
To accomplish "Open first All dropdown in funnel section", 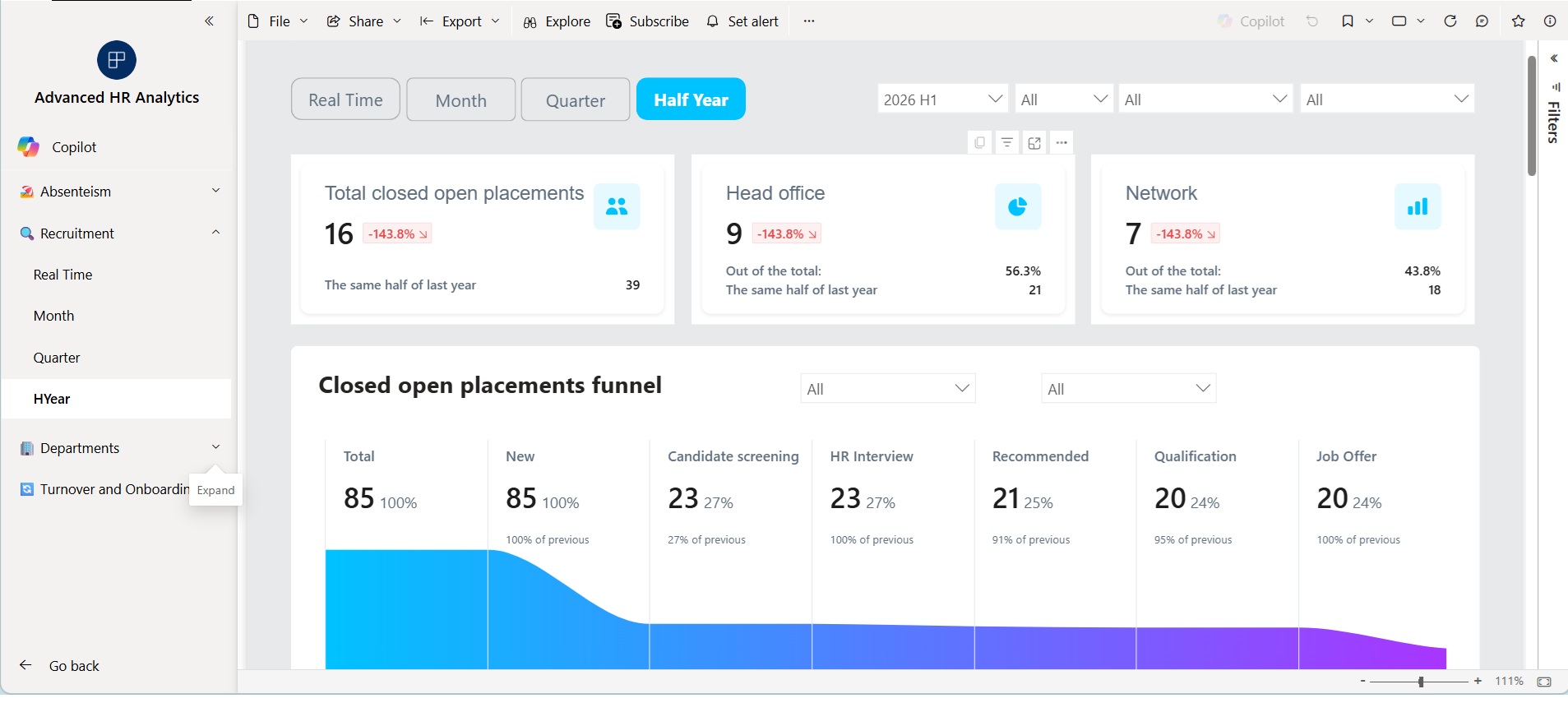I will click(x=888, y=388).
